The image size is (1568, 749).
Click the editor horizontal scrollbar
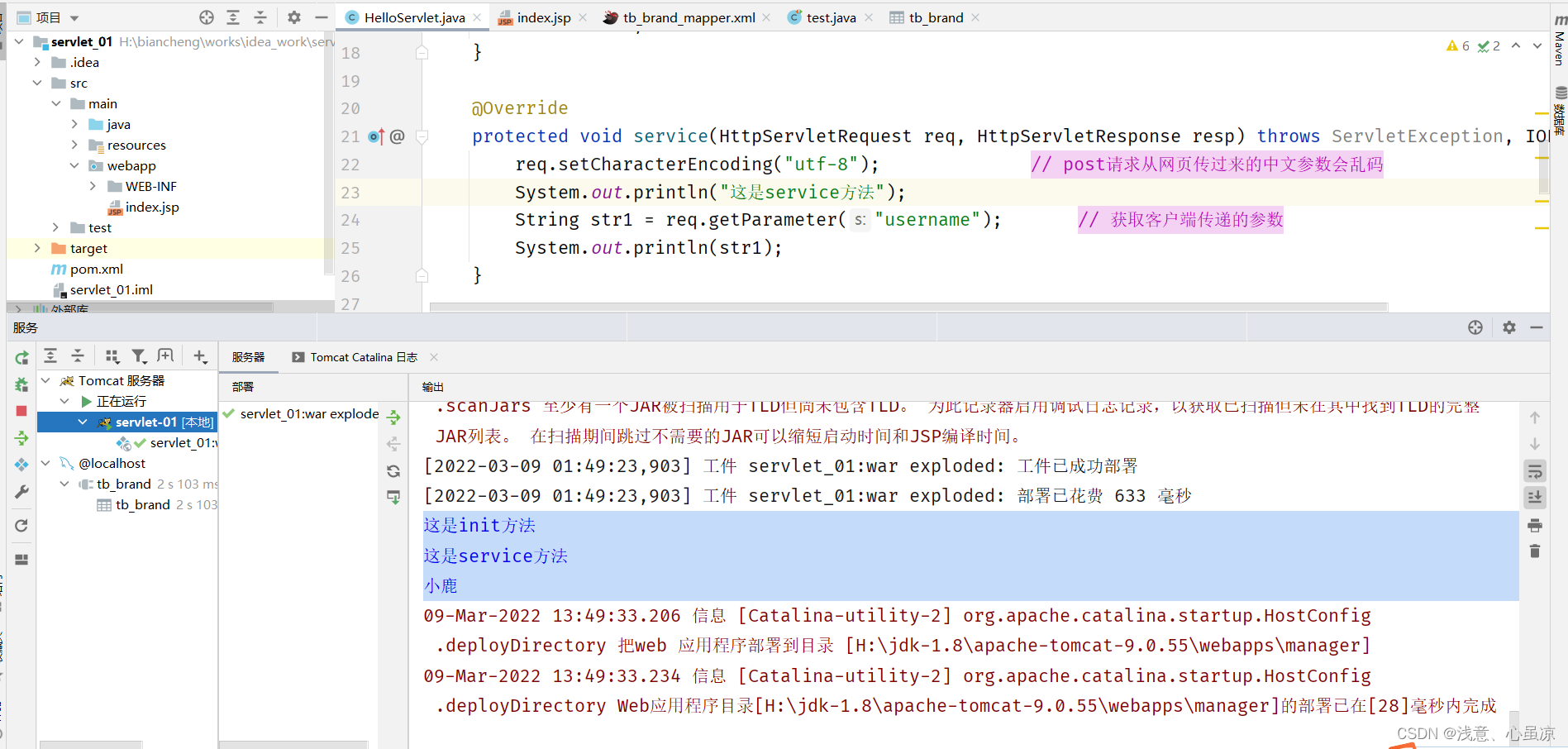pyautogui.click(x=908, y=308)
